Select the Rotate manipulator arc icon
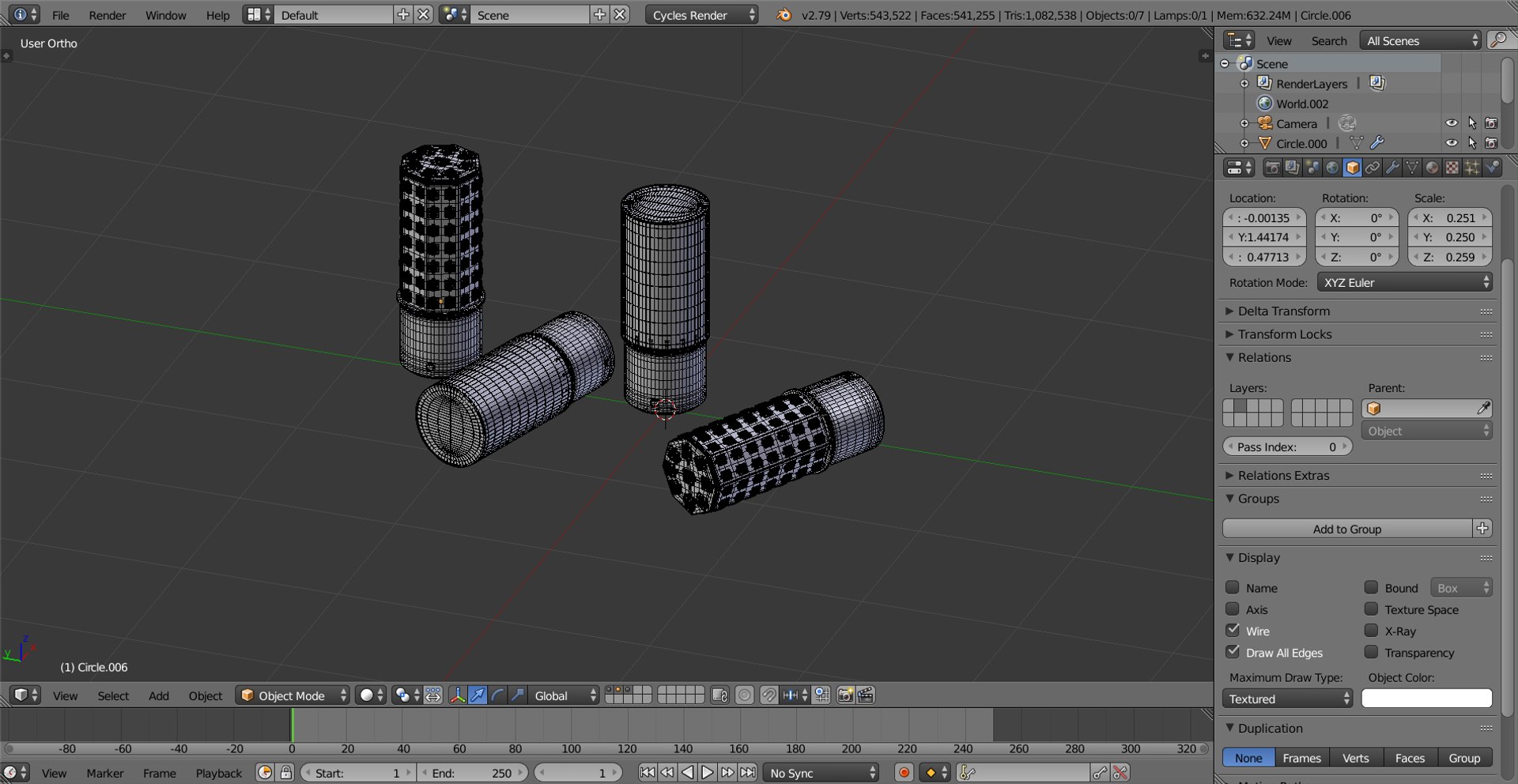Image resolution: width=1518 pixels, height=784 pixels. [x=497, y=695]
